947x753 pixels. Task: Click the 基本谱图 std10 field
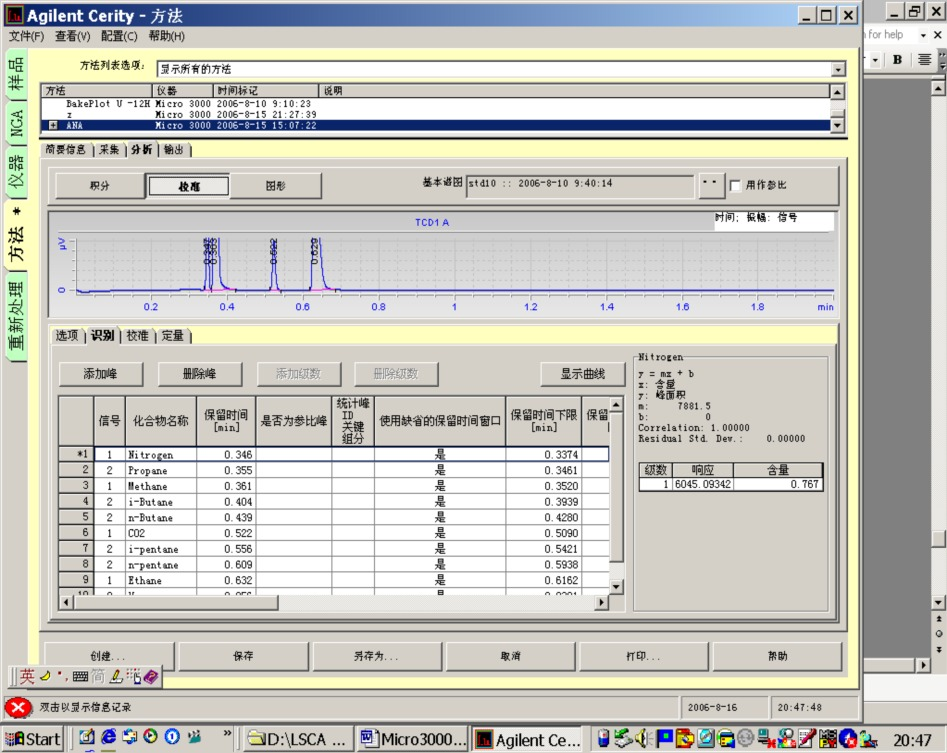tap(580, 184)
